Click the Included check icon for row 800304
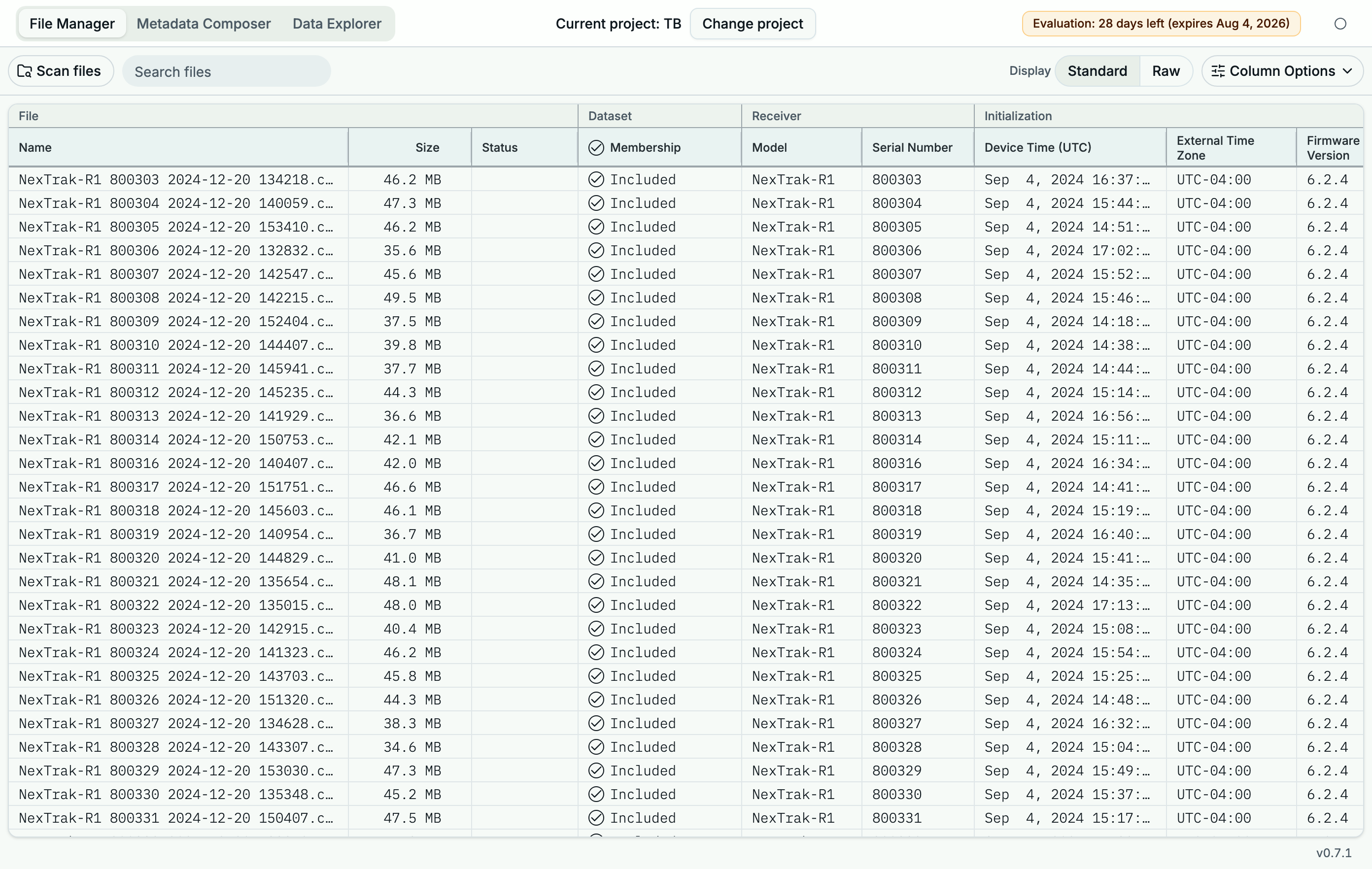 596,203
